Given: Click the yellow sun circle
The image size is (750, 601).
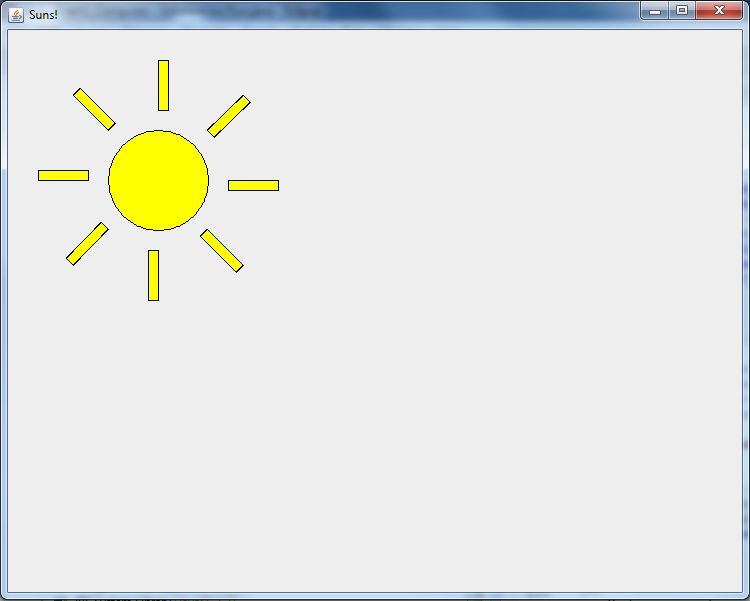Looking at the screenshot, I should point(158,180).
